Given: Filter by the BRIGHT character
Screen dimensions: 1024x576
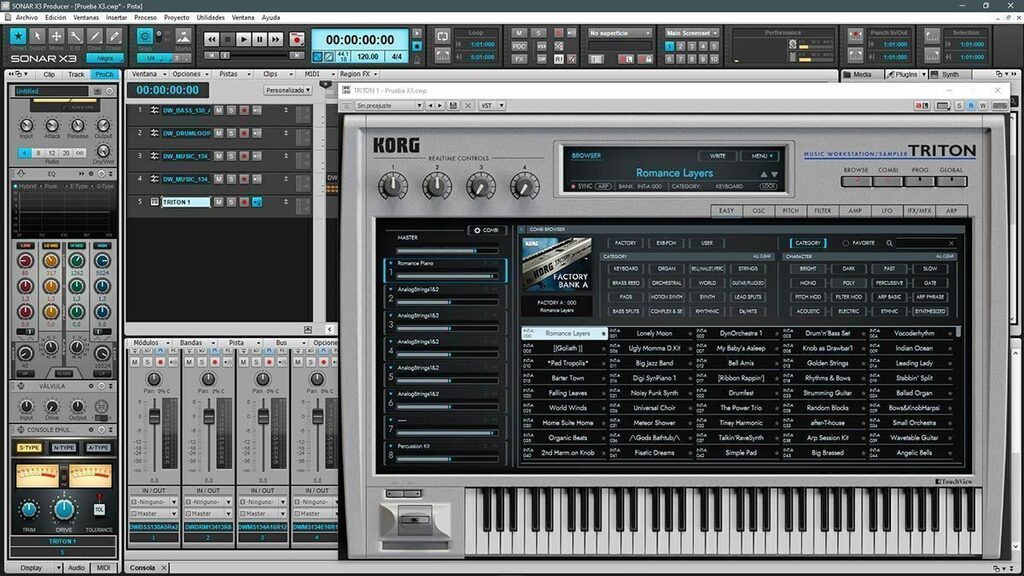Looking at the screenshot, I should 808,269.
